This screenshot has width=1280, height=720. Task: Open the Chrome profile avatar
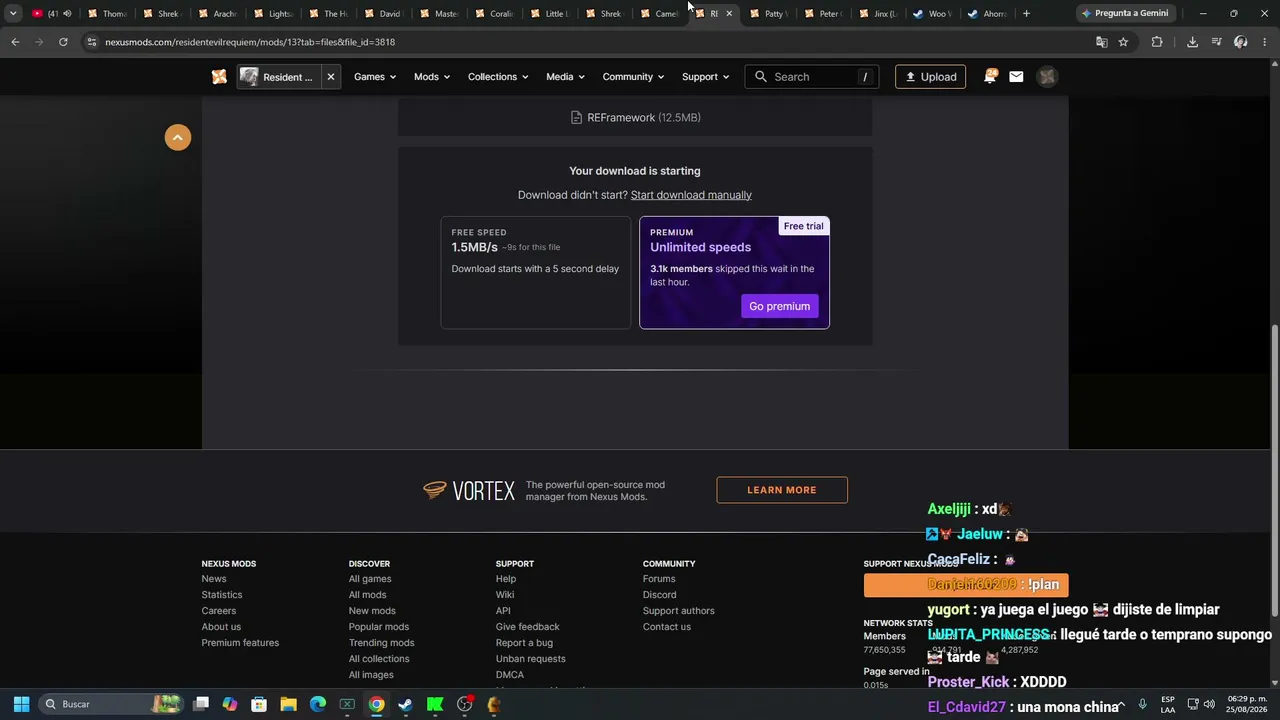tap(1240, 42)
